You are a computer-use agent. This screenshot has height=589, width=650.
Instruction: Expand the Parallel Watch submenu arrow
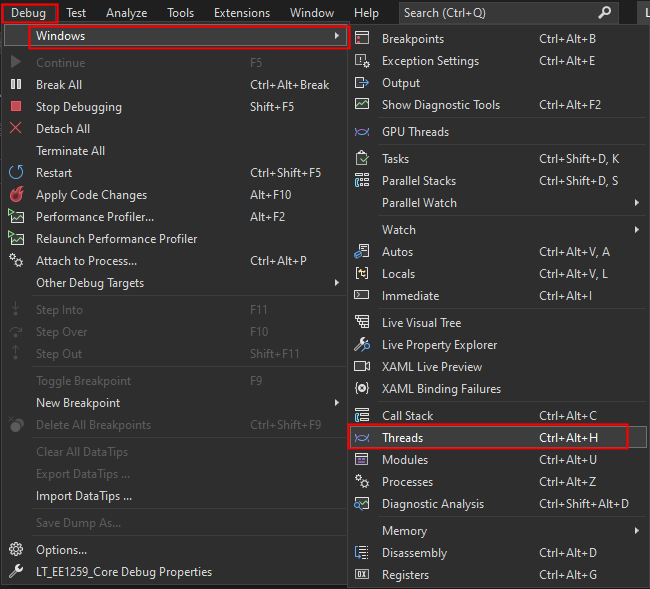pyautogui.click(x=637, y=203)
